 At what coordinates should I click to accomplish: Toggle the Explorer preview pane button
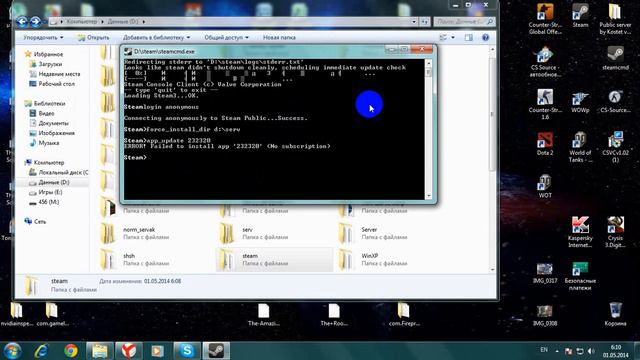coord(469,38)
